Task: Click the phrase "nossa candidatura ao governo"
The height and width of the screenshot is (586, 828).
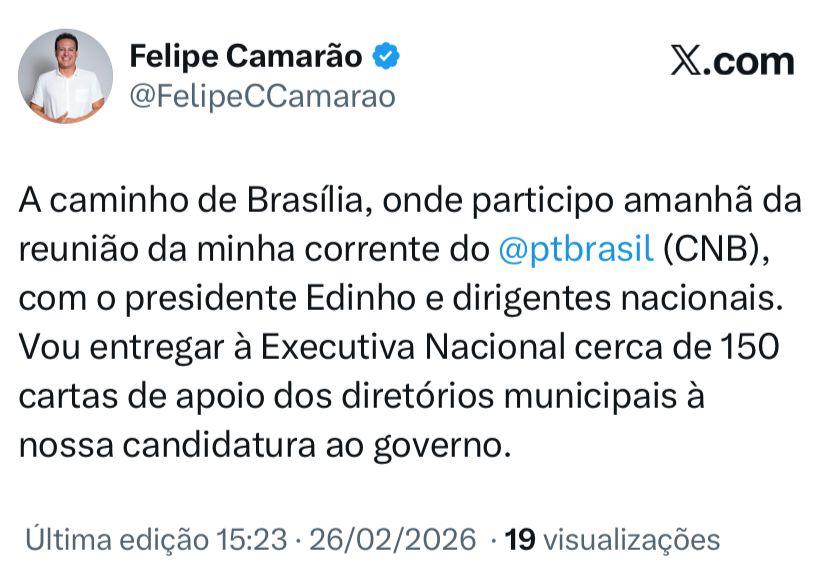Action: tap(265, 443)
